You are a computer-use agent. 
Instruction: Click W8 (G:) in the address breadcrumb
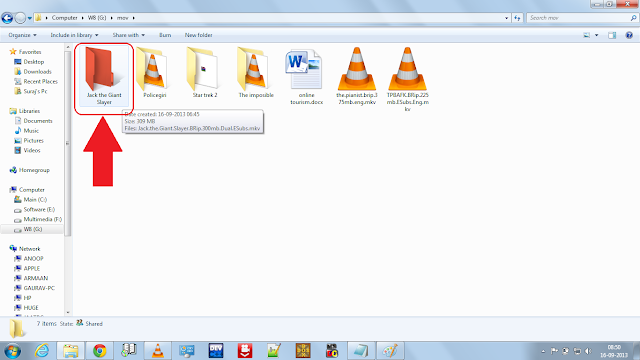point(97,18)
